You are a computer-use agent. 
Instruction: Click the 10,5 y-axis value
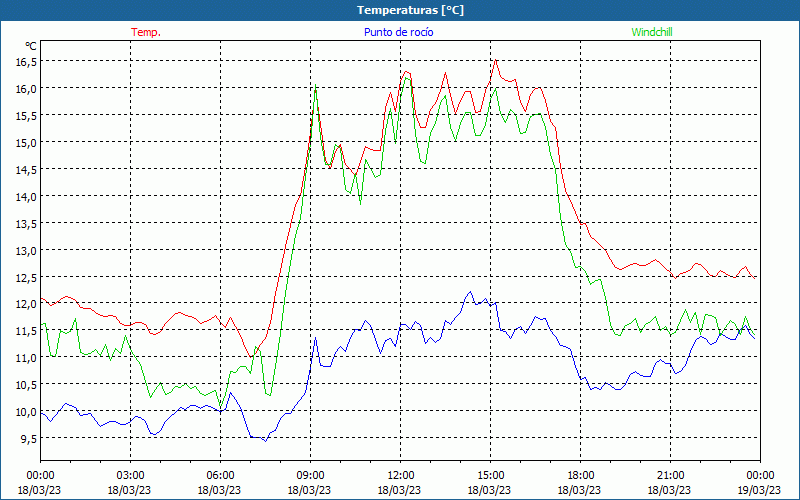pos(26,385)
